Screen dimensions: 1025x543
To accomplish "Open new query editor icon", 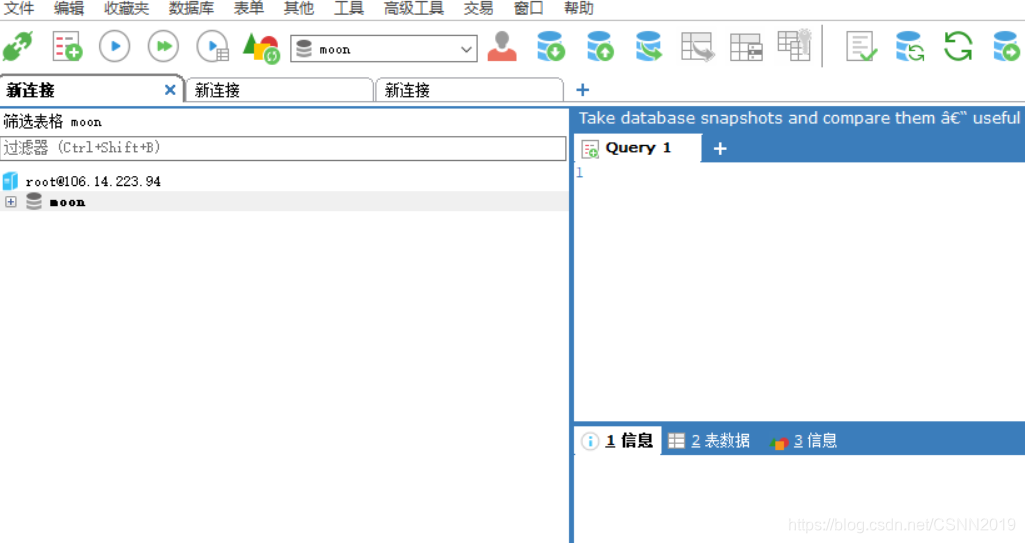I will (x=67, y=47).
